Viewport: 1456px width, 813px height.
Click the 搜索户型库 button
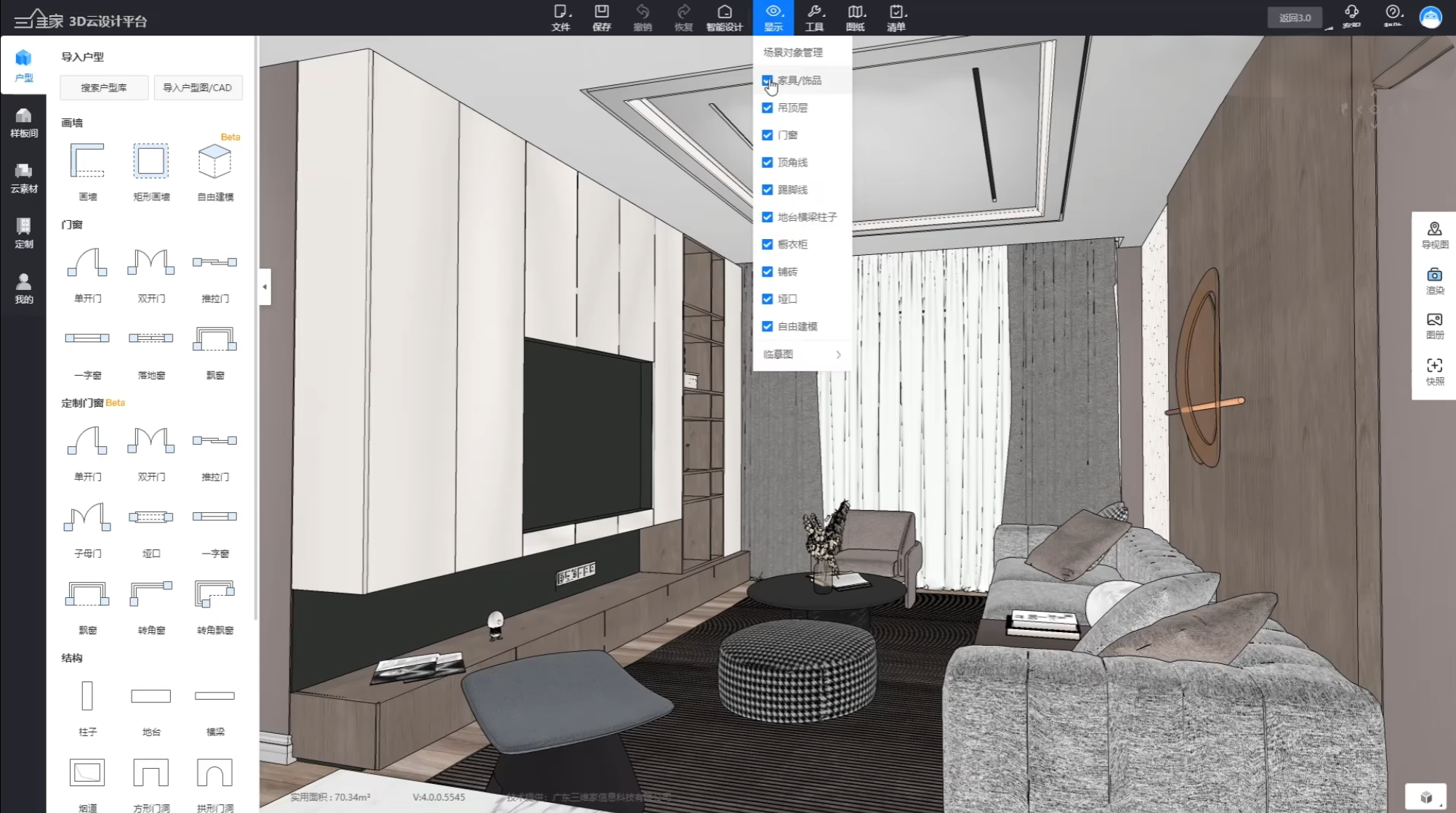(x=104, y=87)
